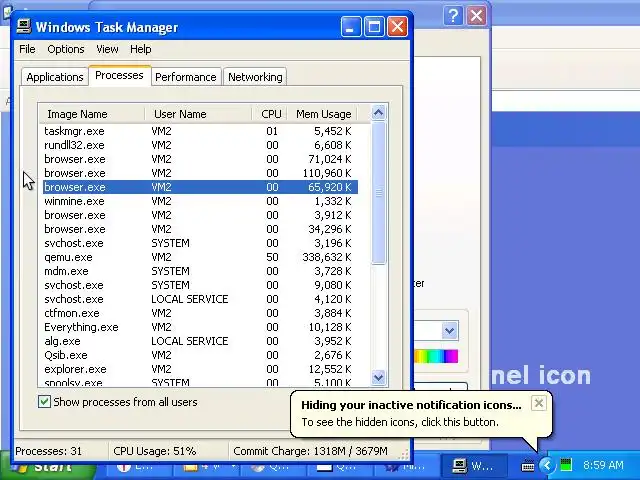The height and width of the screenshot is (480, 640).
Task: Maximize the Windows Task Manager window
Action: [374, 27]
